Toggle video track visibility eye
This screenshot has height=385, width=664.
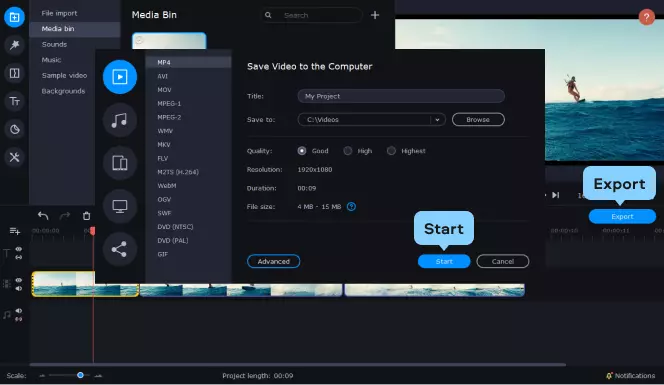click(x=19, y=280)
